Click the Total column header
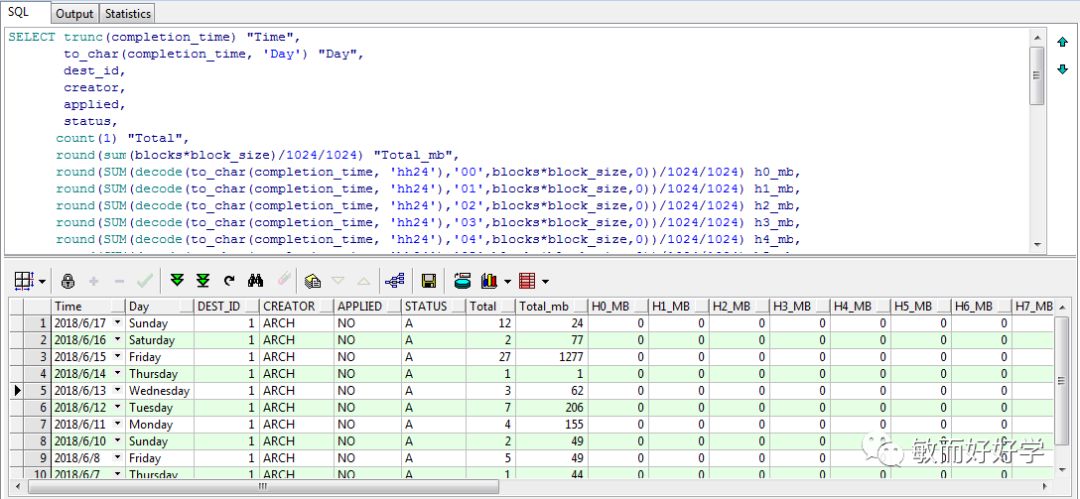 pyautogui.click(x=490, y=306)
